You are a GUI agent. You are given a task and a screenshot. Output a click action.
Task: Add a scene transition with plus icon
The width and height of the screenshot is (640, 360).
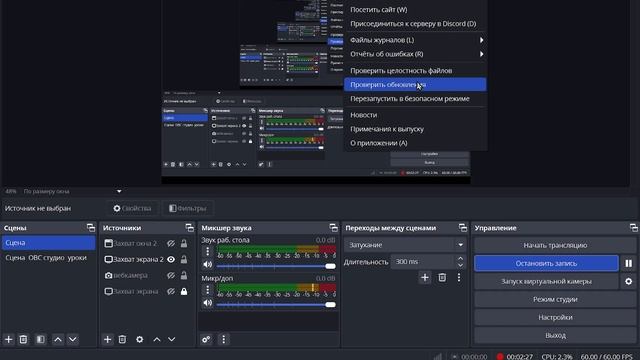click(x=425, y=278)
